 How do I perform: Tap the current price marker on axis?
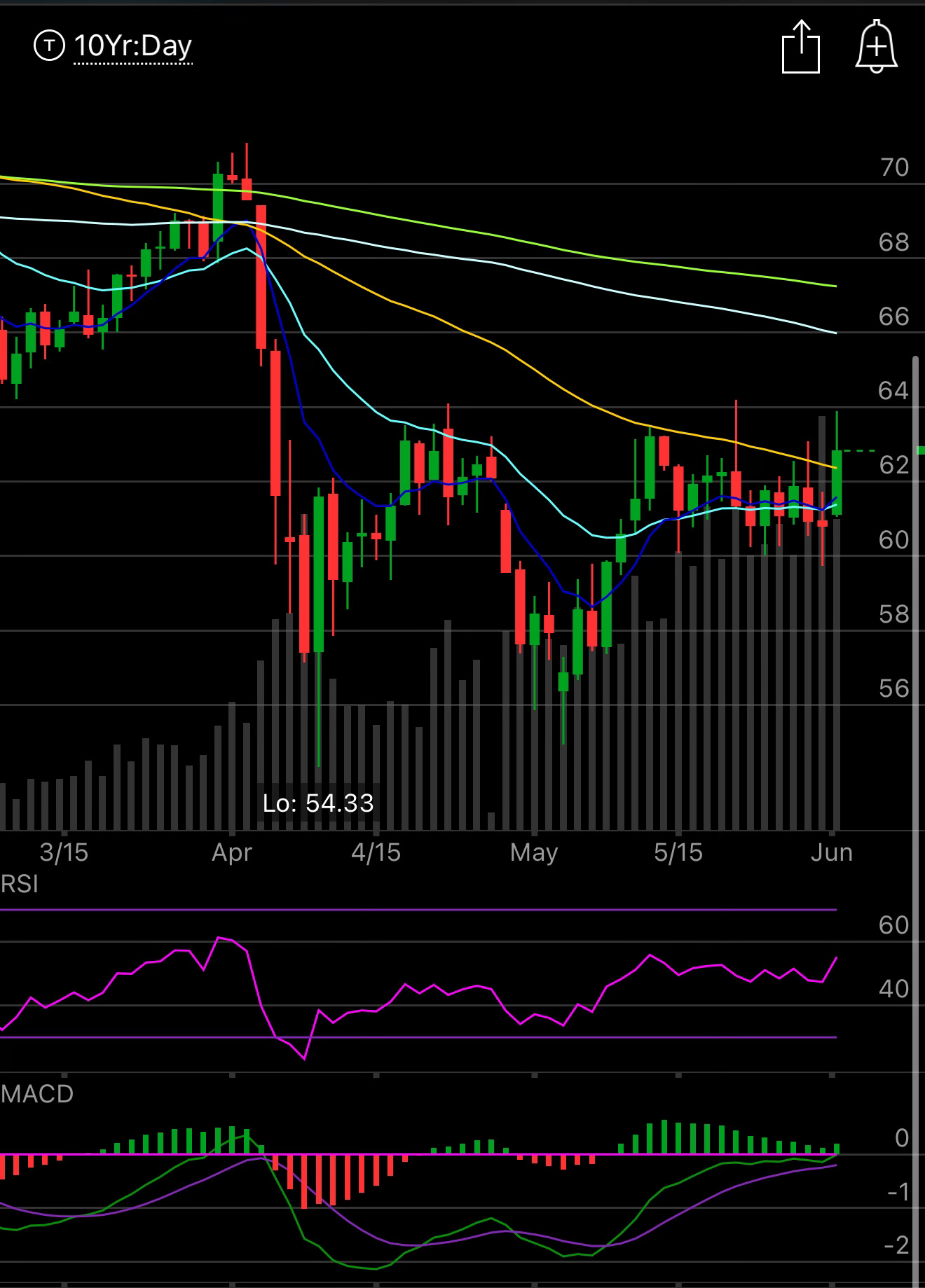pyautogui.click(x=921, y=450)
